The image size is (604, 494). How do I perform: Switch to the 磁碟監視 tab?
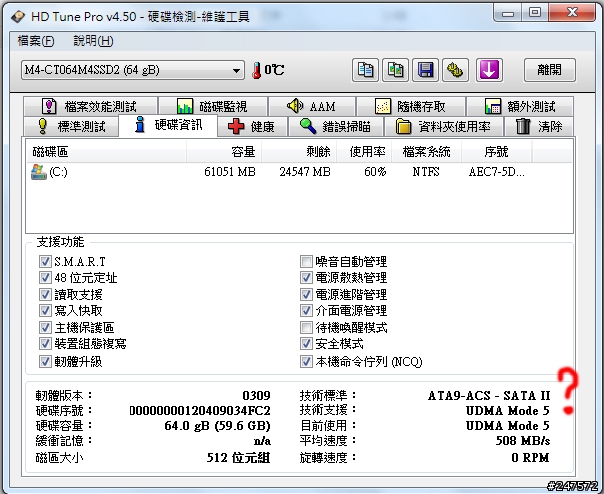point(213,106)
